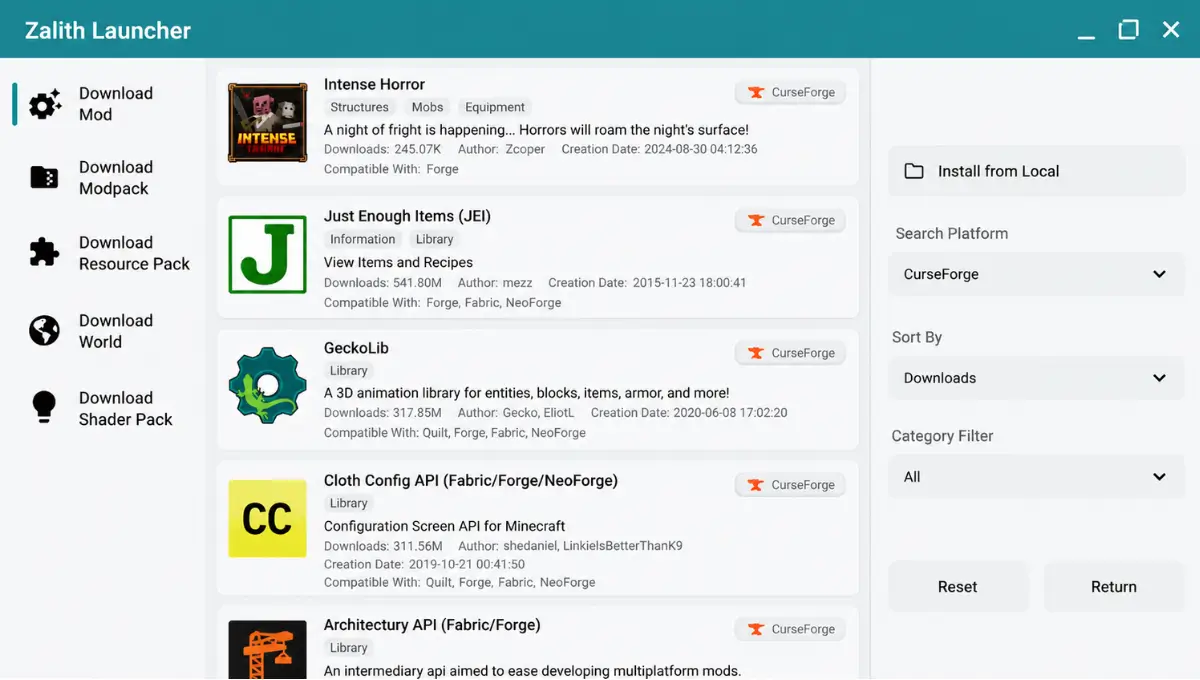Open the Just Enough Items (JEI) title
The height and width of the screenshot is (680, 1200).
pos(407,216)
